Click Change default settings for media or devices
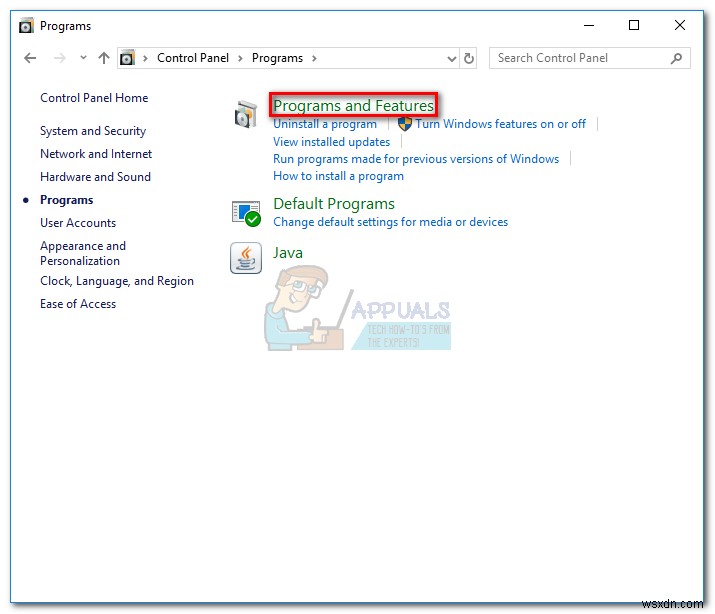The width and height of the screenshot is (715, 614). coord(390,222)
